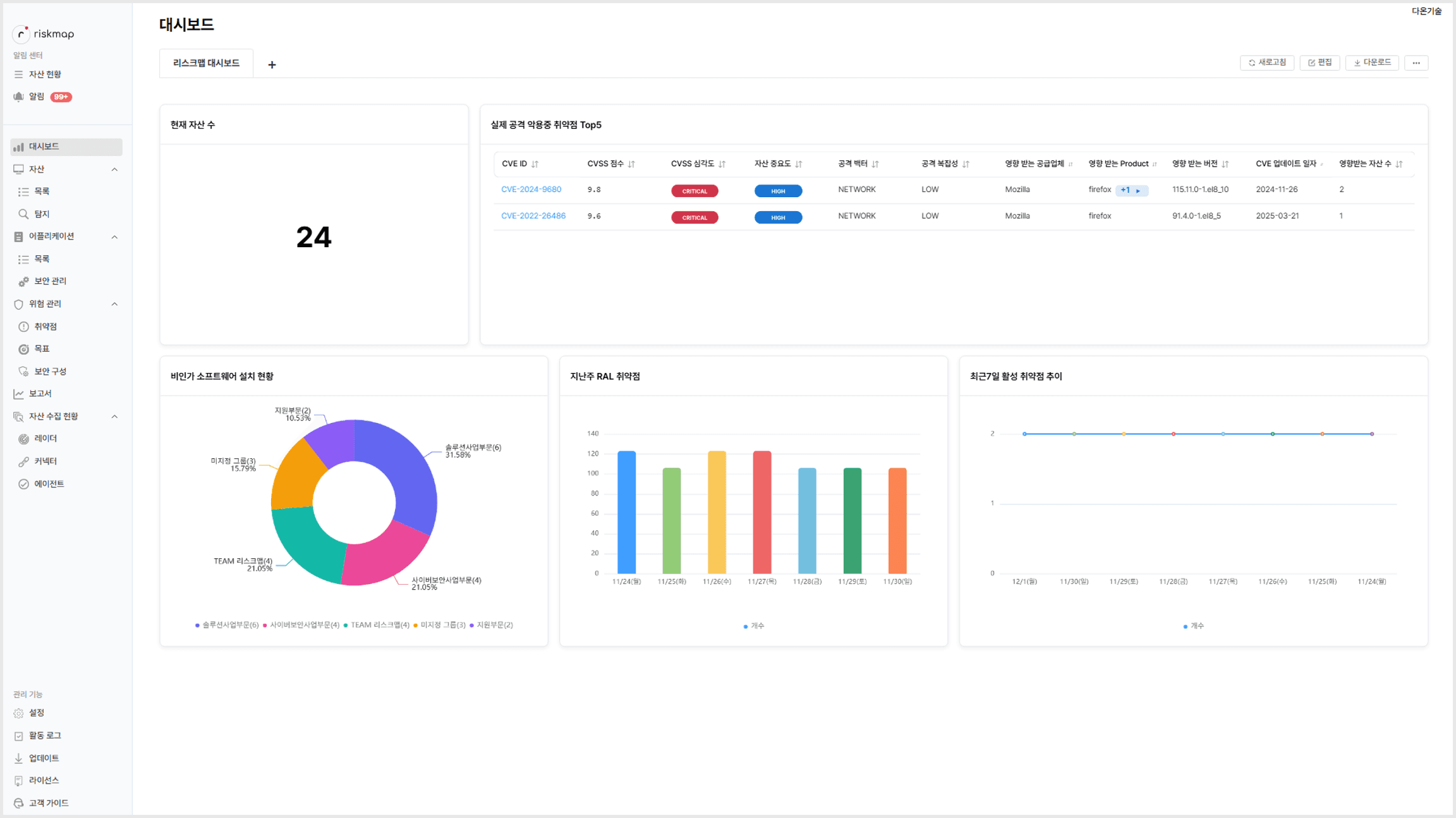The width and height of the screenshot is (1456, 818).
Task: Collapse the Application (어플리케이션) section chevron
Action: click(x=114, y=237)
